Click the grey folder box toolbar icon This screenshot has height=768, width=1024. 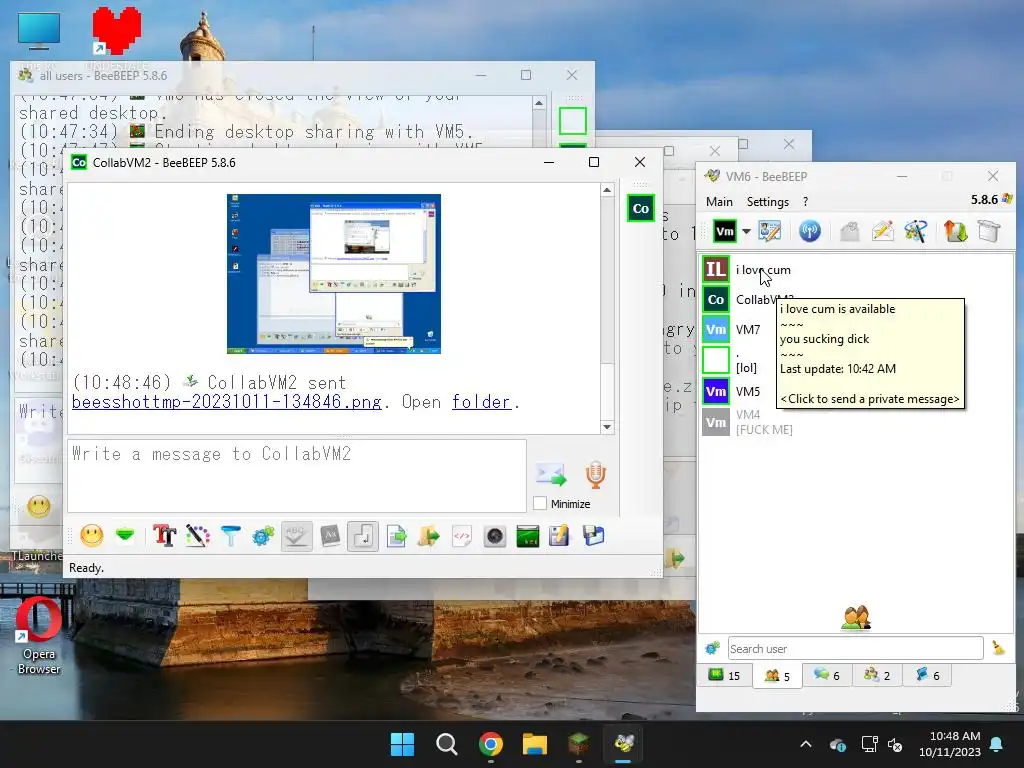coord(989,231)
